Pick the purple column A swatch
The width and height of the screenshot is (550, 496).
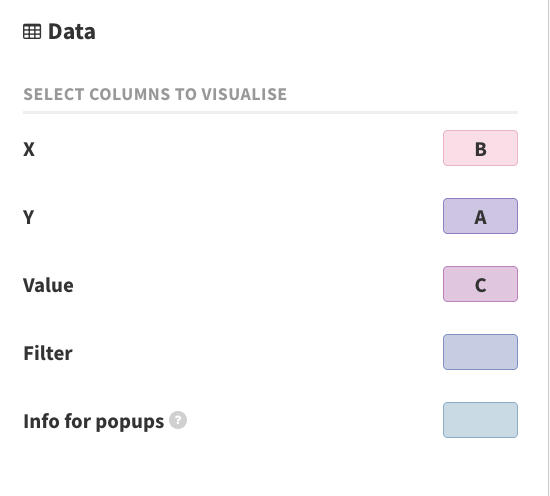480,216
